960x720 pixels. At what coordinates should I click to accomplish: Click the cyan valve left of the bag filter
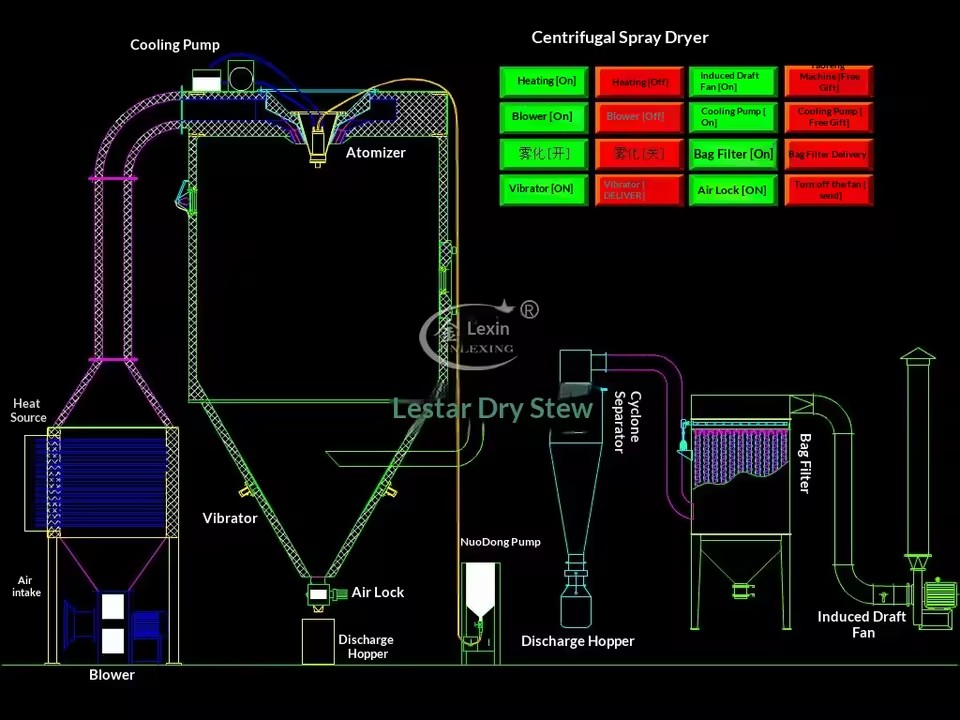(684, 438)
